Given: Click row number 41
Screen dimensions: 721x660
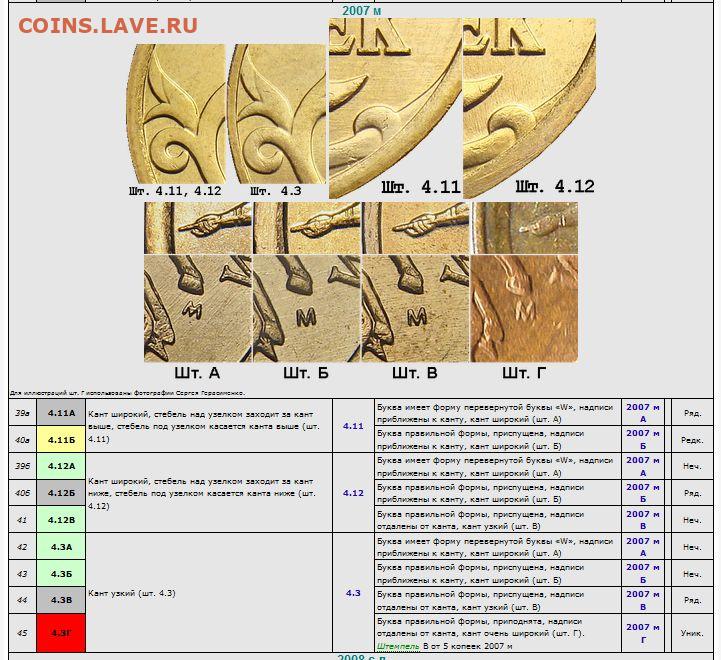Looking at the screenshot, I should 23,520.
